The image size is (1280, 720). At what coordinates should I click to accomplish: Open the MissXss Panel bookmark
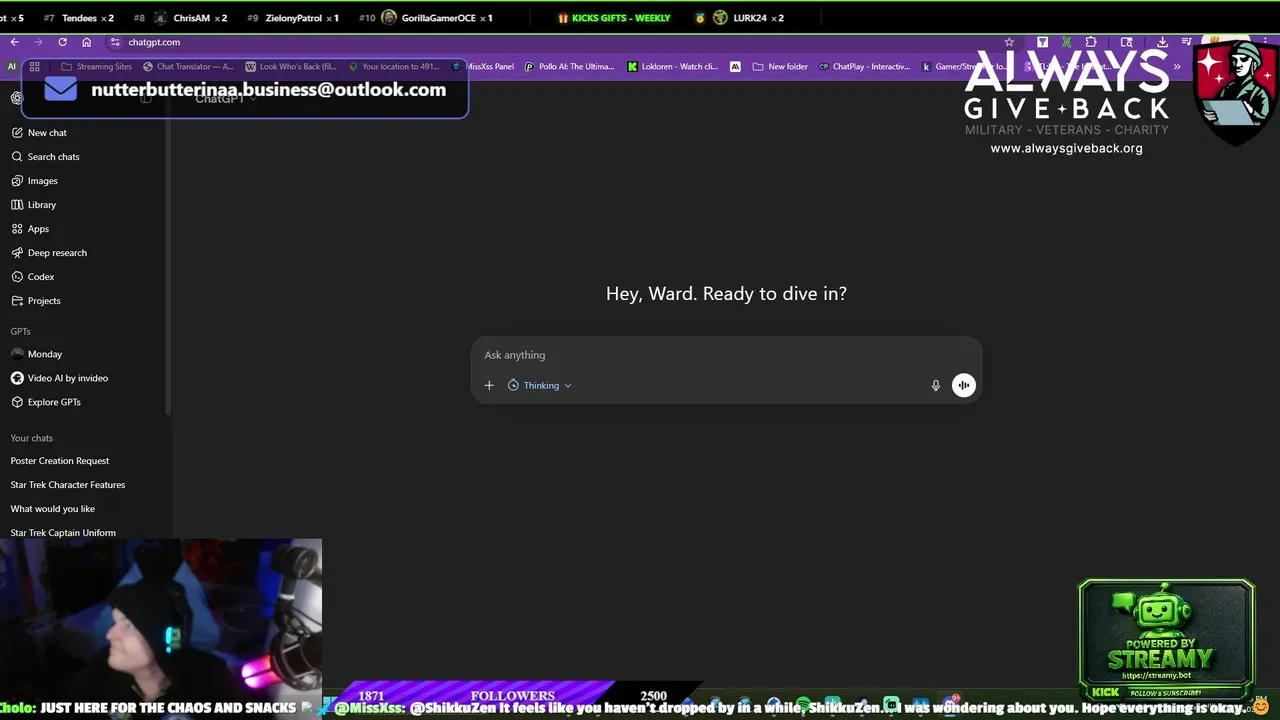[484, 67]
